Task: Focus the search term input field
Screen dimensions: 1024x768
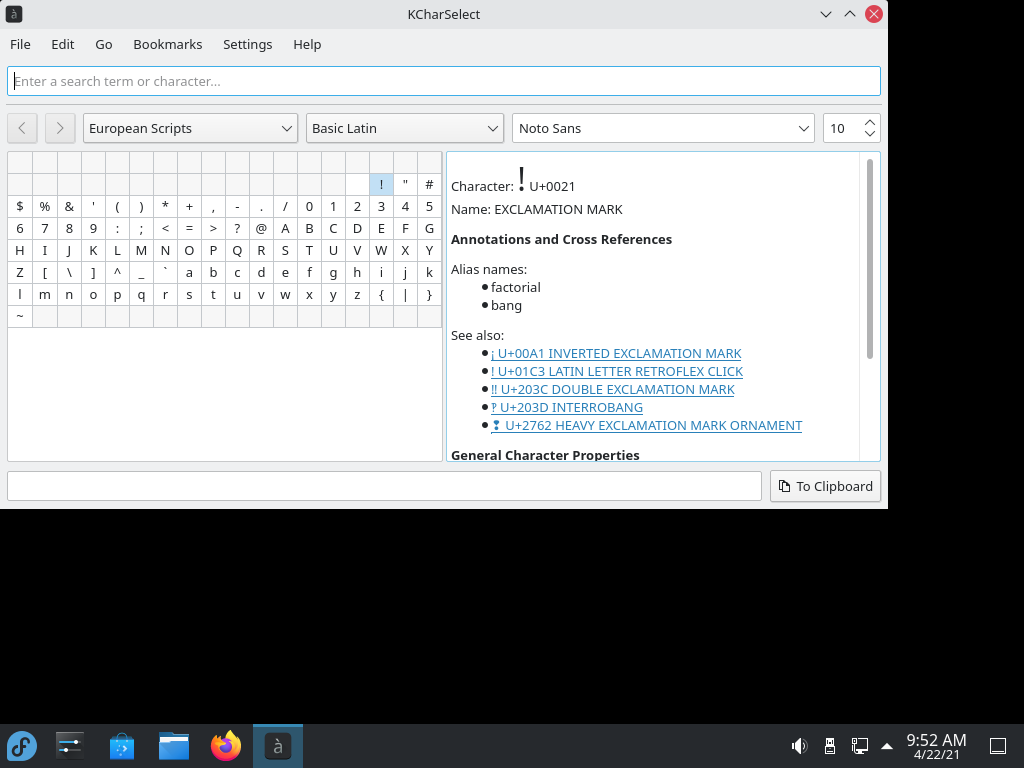Action: [x=444, y=81]
